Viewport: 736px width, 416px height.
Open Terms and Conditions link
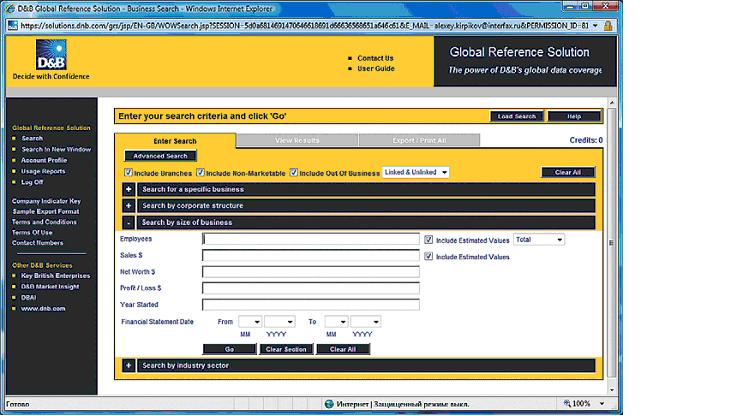coord(44,222)
